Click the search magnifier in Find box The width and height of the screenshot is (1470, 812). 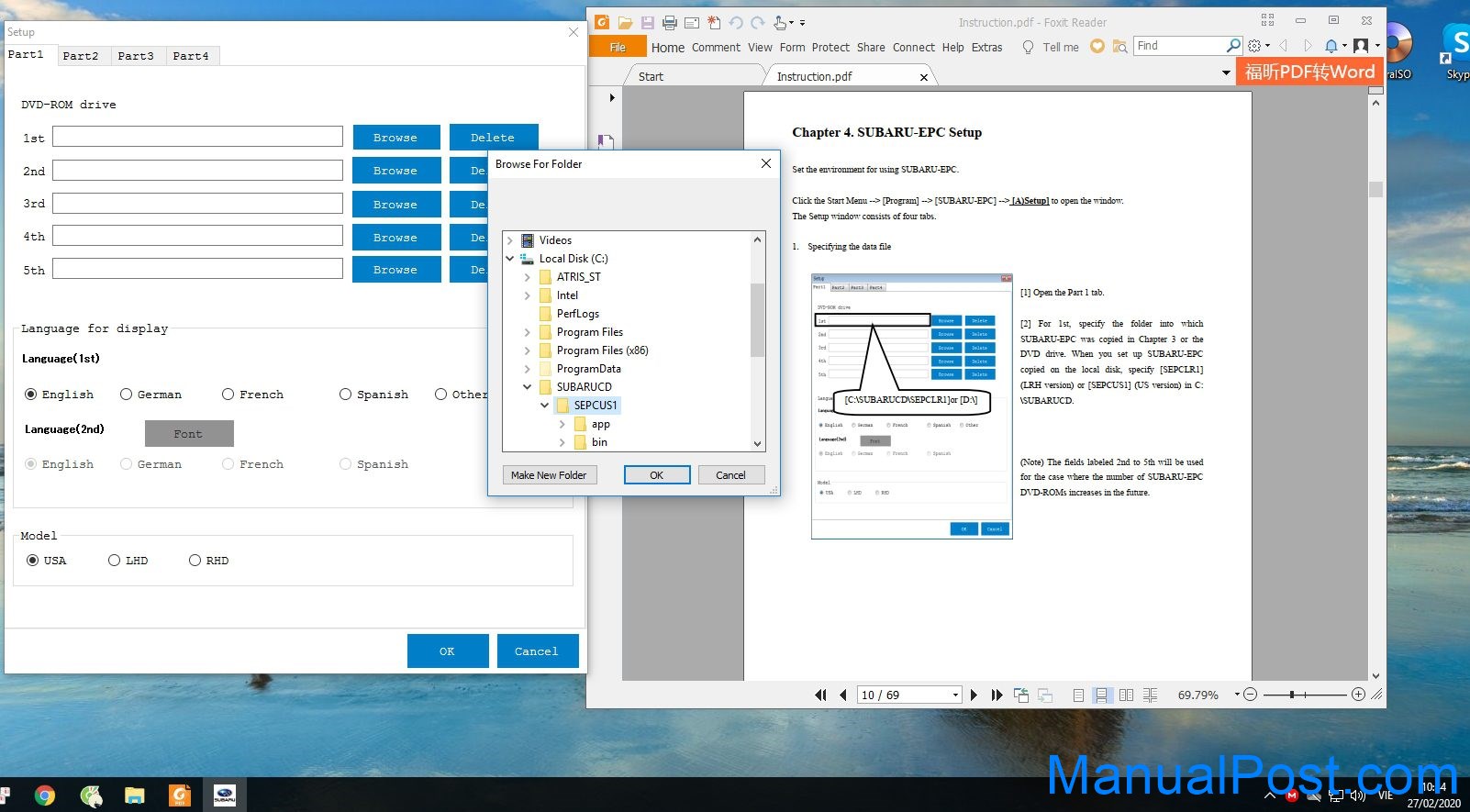click(x=1233, y=45)
